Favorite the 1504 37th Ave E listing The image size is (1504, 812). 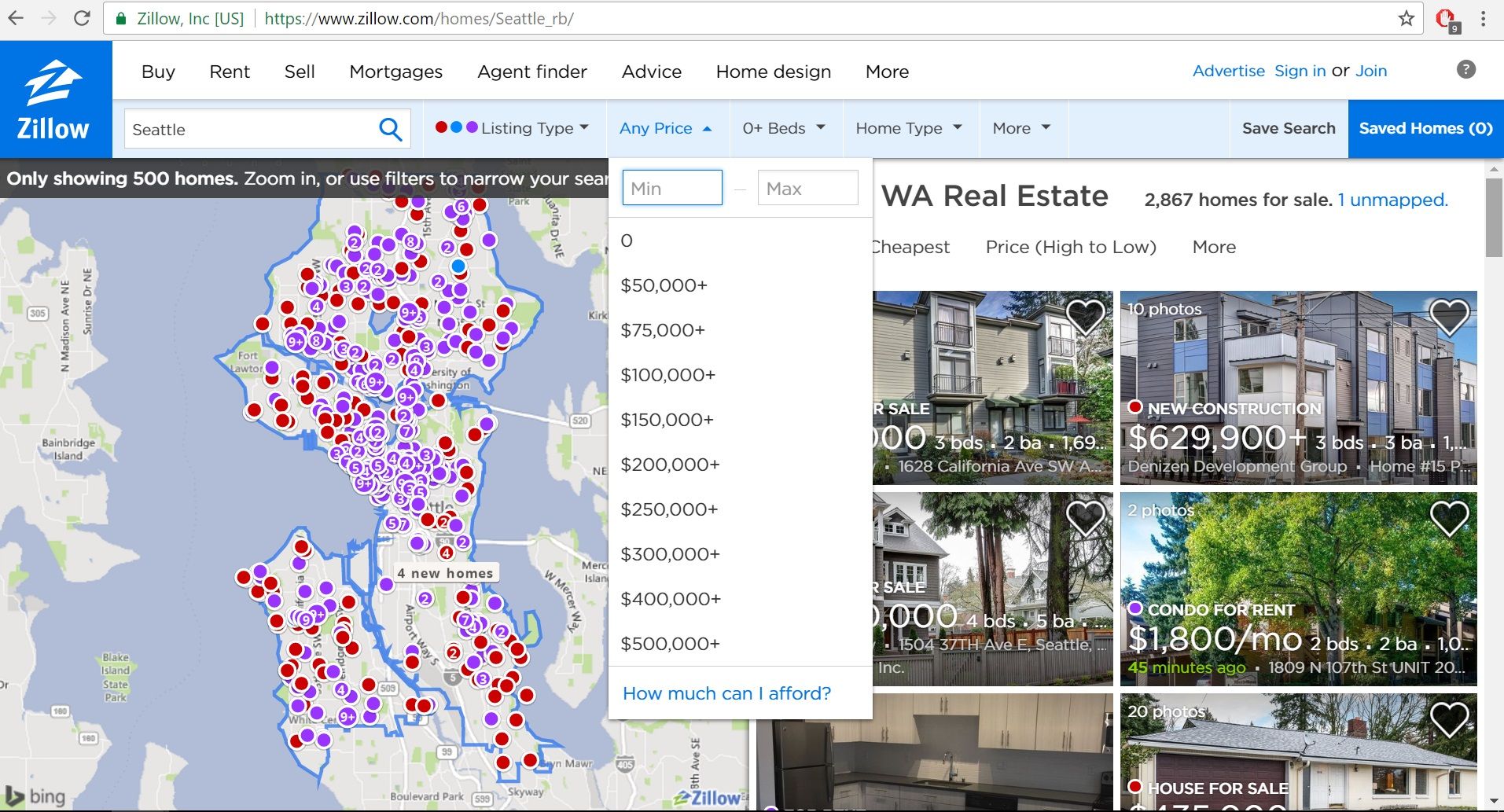click(x=1085, y=519)
